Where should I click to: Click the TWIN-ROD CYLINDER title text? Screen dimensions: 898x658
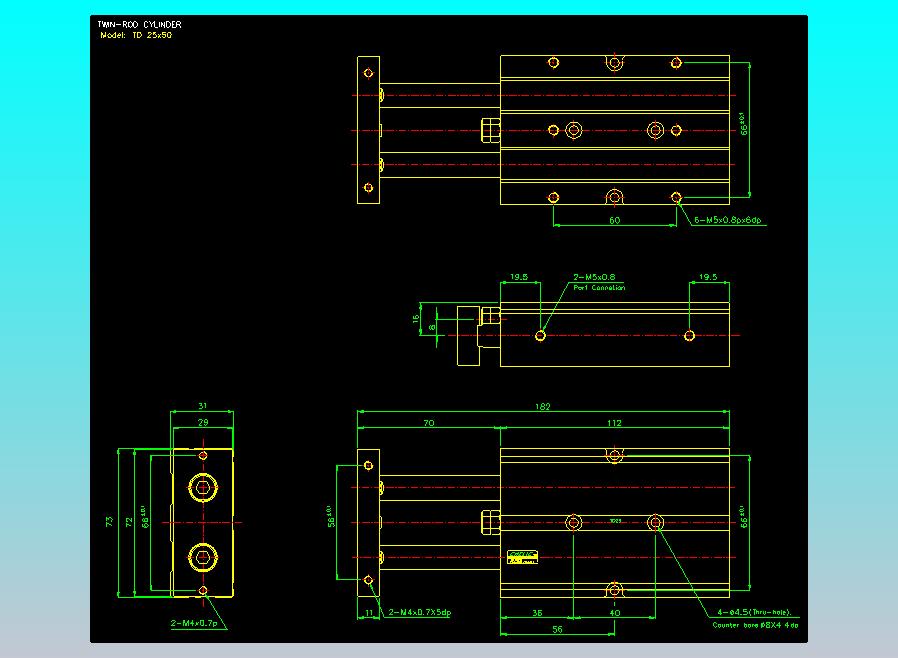[139, 25]
